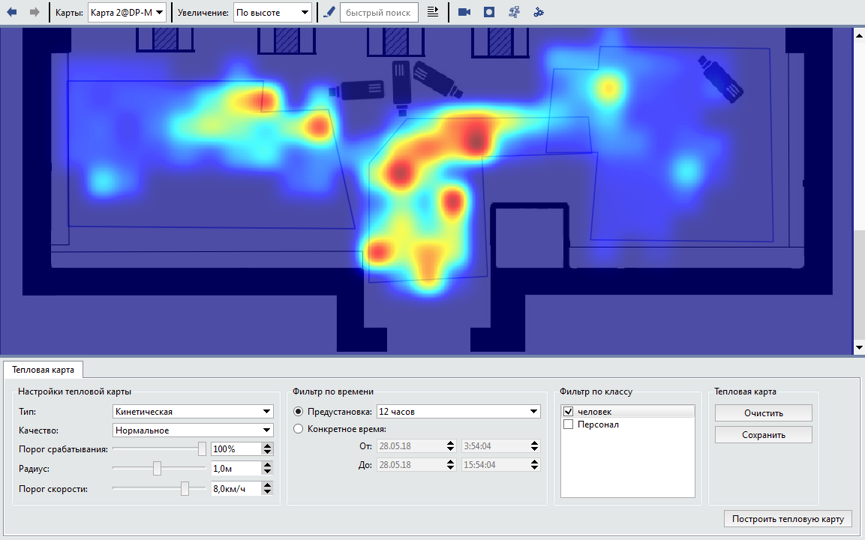Image resolution: width=865 pixels, height=540 pixels.
Task: Click the last toolbar icon on right
Action: (x=538, y=12)
